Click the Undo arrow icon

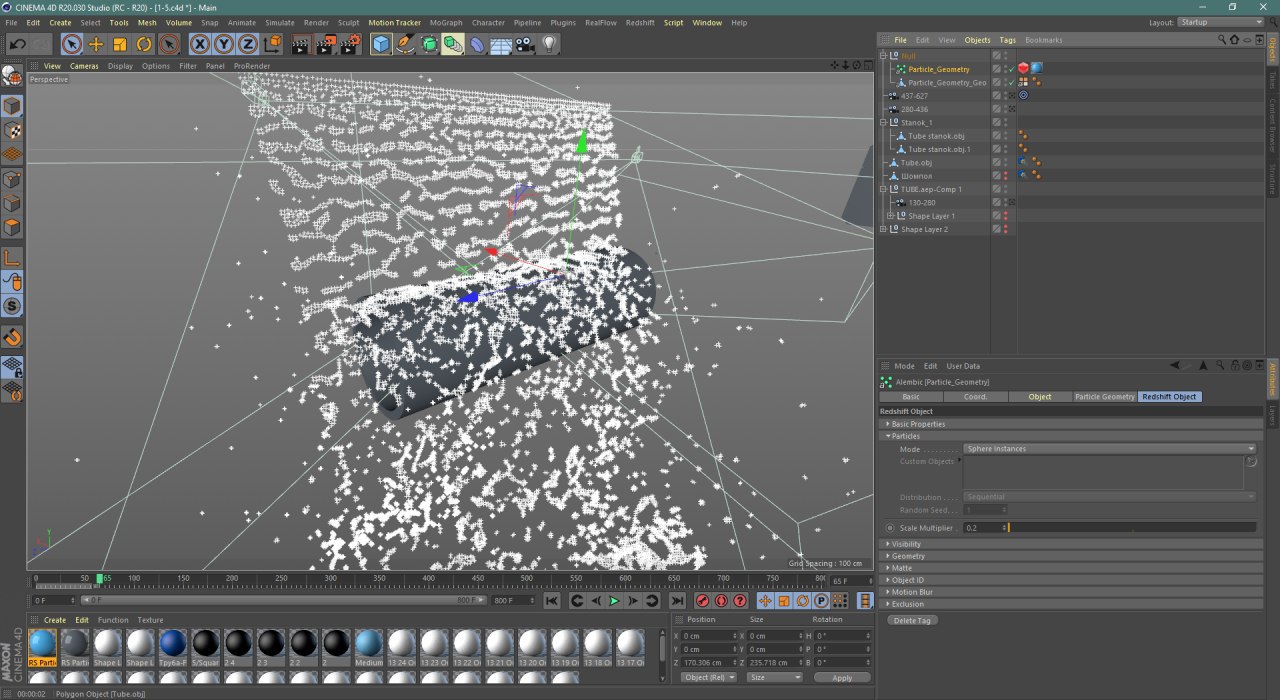pos(17,44)
